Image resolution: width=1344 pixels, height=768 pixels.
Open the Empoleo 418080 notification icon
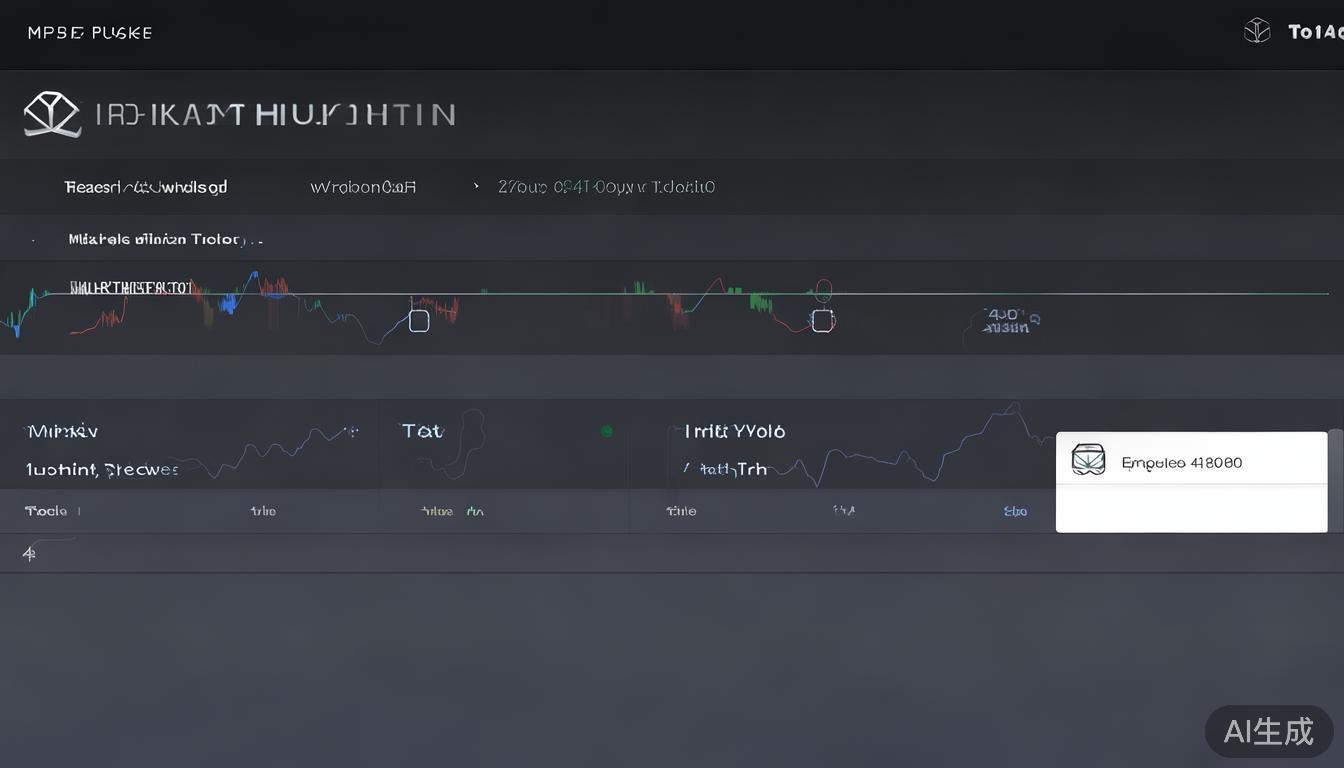click(1088, 460)
